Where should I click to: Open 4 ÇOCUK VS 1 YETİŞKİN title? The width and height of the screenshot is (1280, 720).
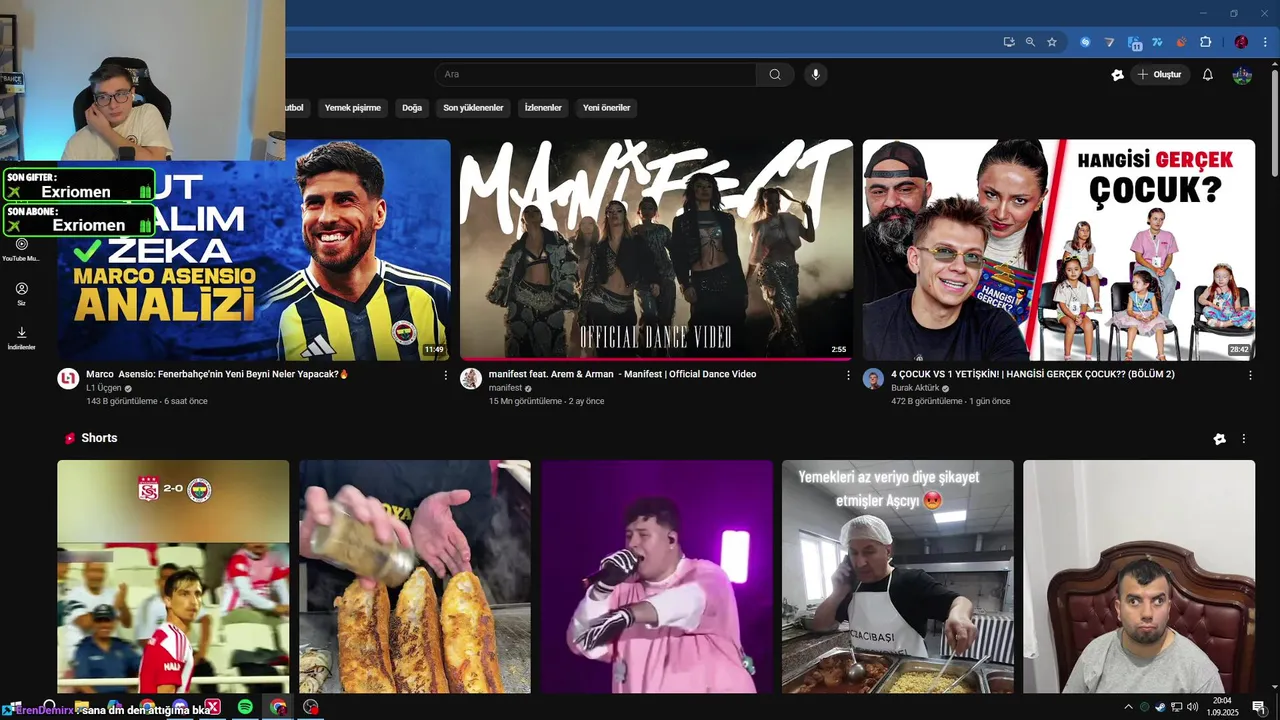[x=1033, y=374]
